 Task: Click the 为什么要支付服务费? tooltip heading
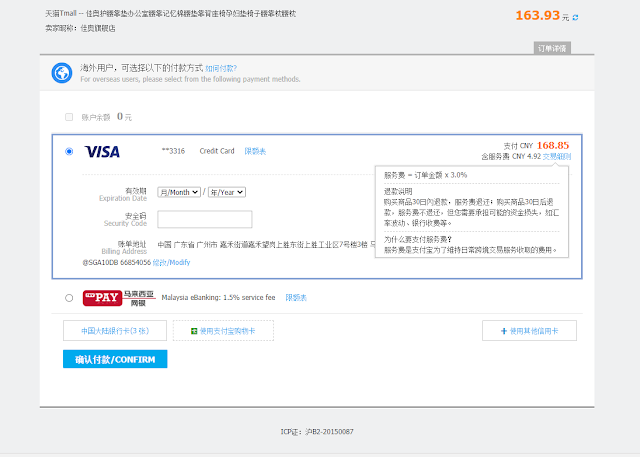(418, 240)
